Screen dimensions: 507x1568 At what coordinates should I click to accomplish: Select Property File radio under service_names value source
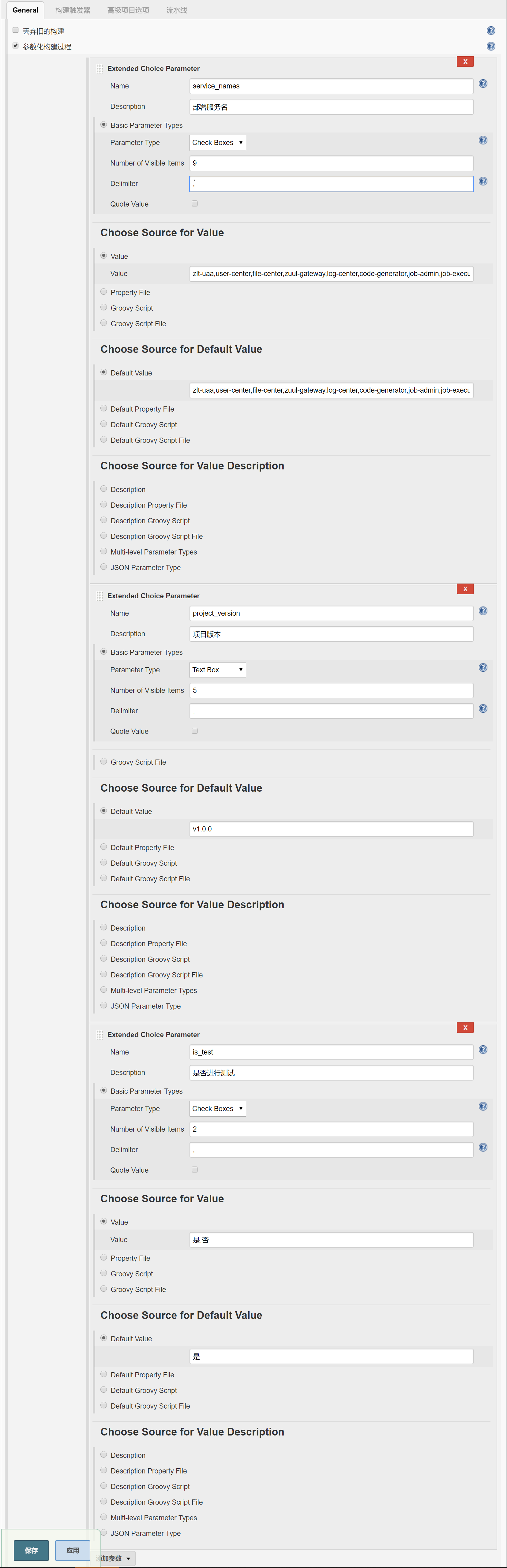pos(103,292)
